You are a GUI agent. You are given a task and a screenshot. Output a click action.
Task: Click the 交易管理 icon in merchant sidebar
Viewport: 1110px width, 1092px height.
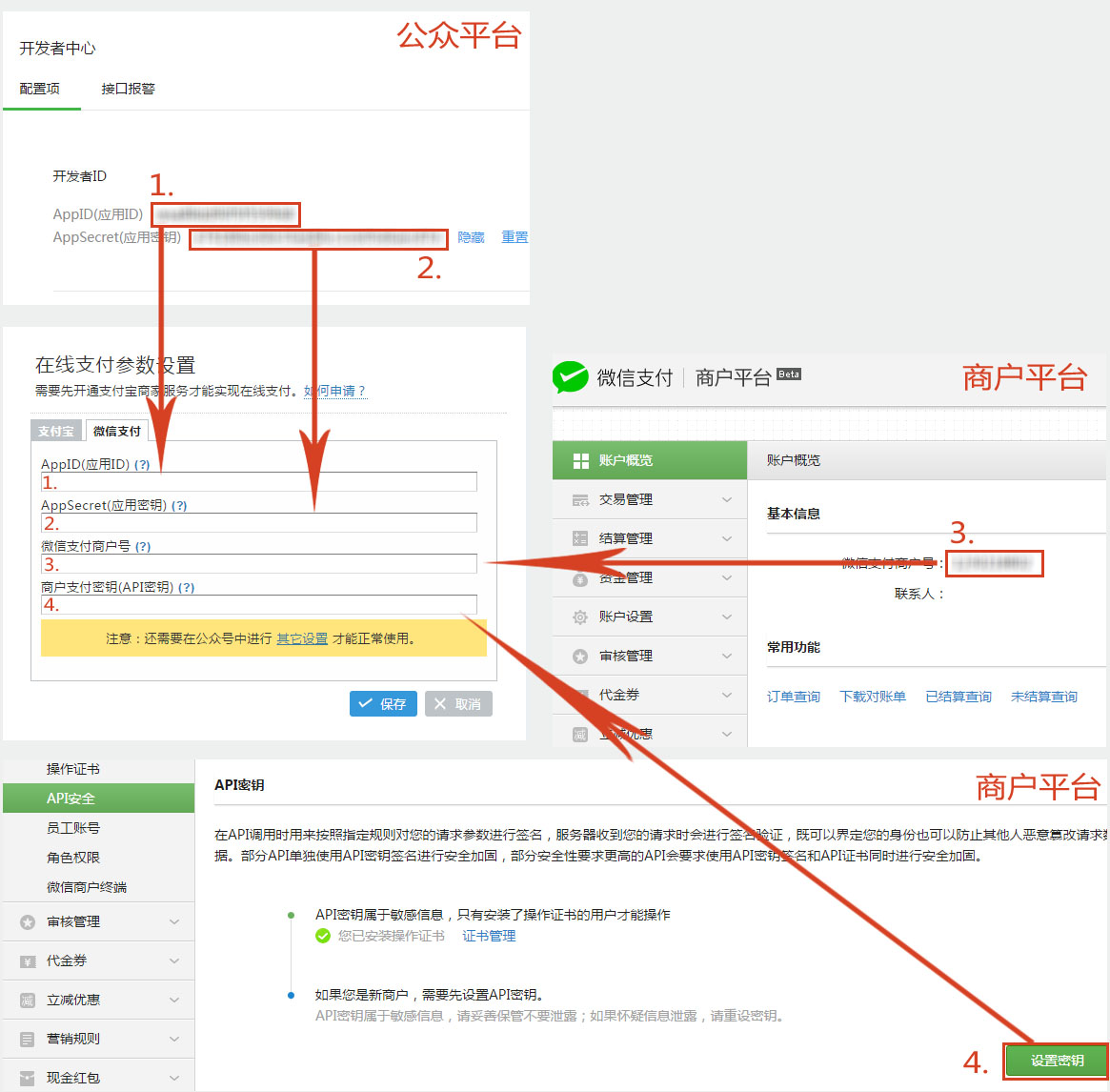pyautogui.click(x=580, y=500)
